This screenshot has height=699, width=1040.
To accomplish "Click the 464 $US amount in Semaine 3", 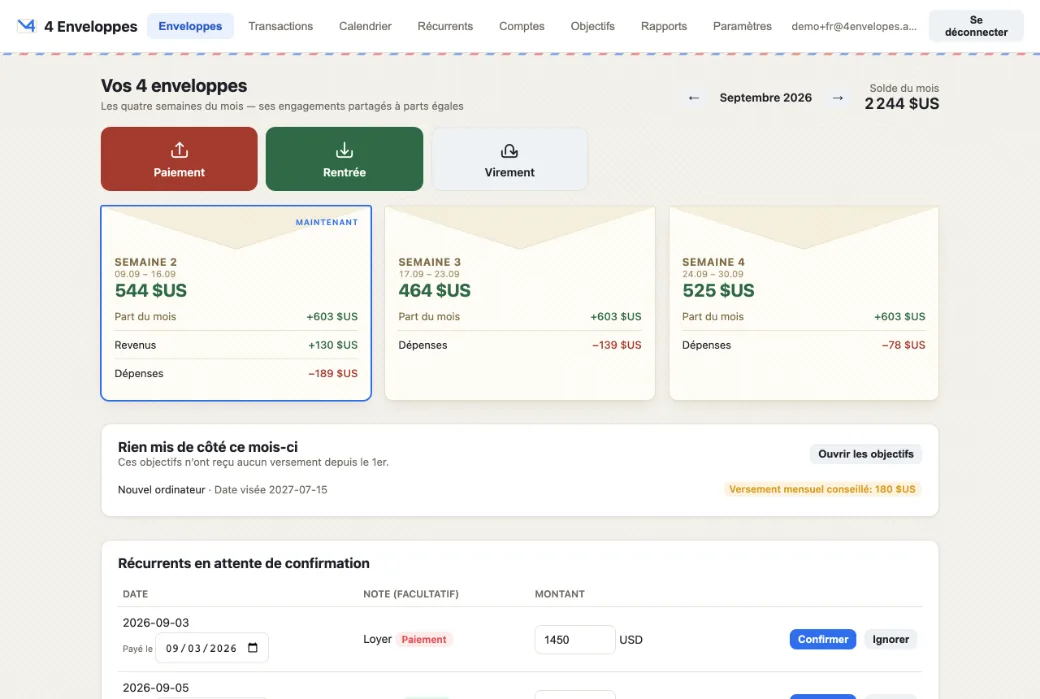I will coord(434,290).
